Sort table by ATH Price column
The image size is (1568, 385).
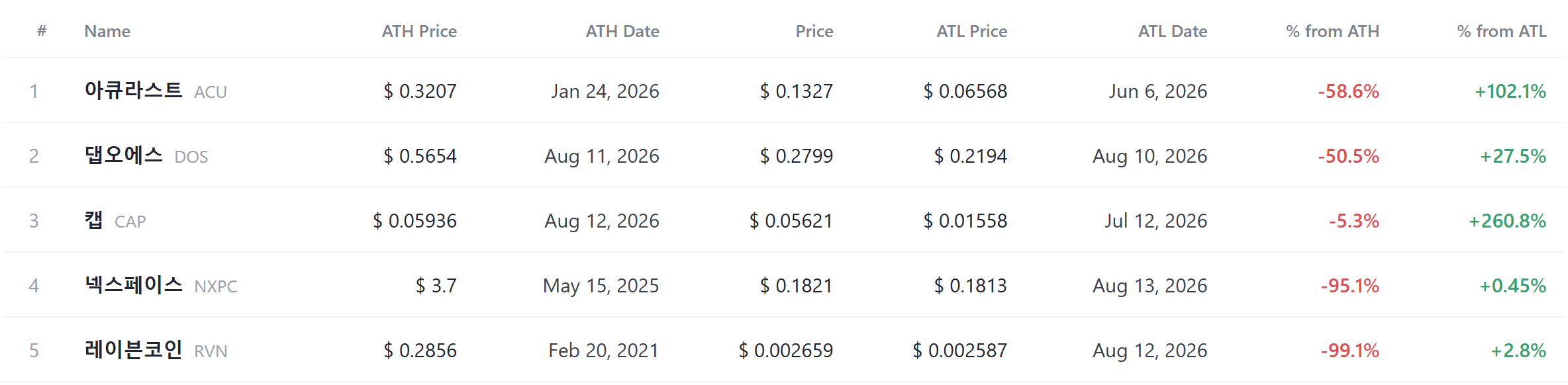coord(419,31)
